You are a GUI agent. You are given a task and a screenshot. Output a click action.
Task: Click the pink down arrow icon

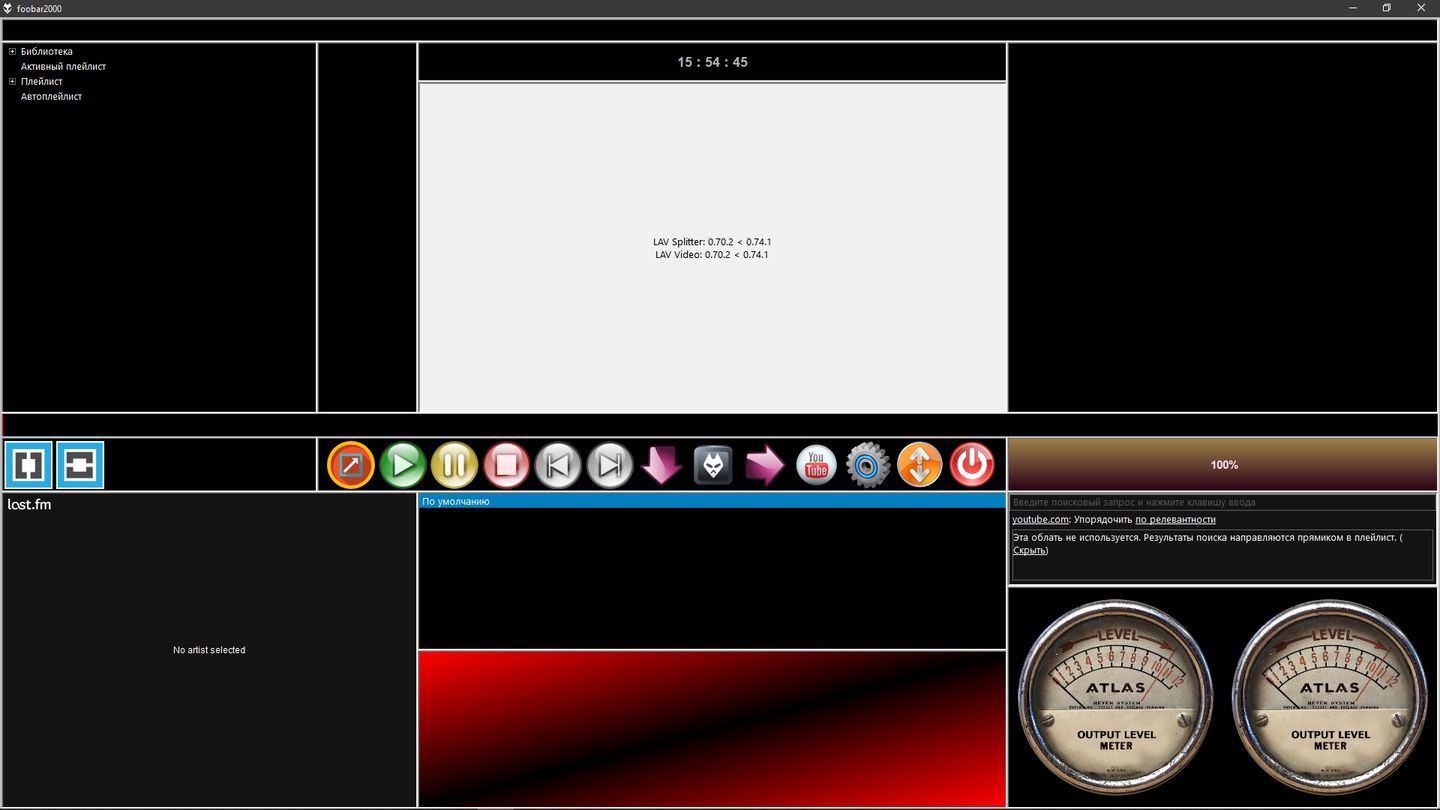pos(661,465)
